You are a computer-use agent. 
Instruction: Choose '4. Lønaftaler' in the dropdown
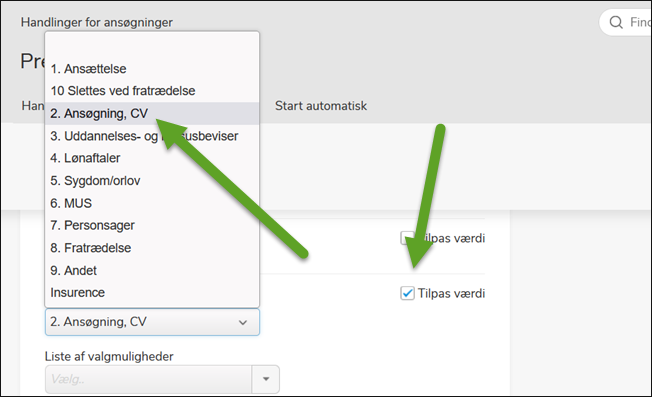(x=152, y=158)
